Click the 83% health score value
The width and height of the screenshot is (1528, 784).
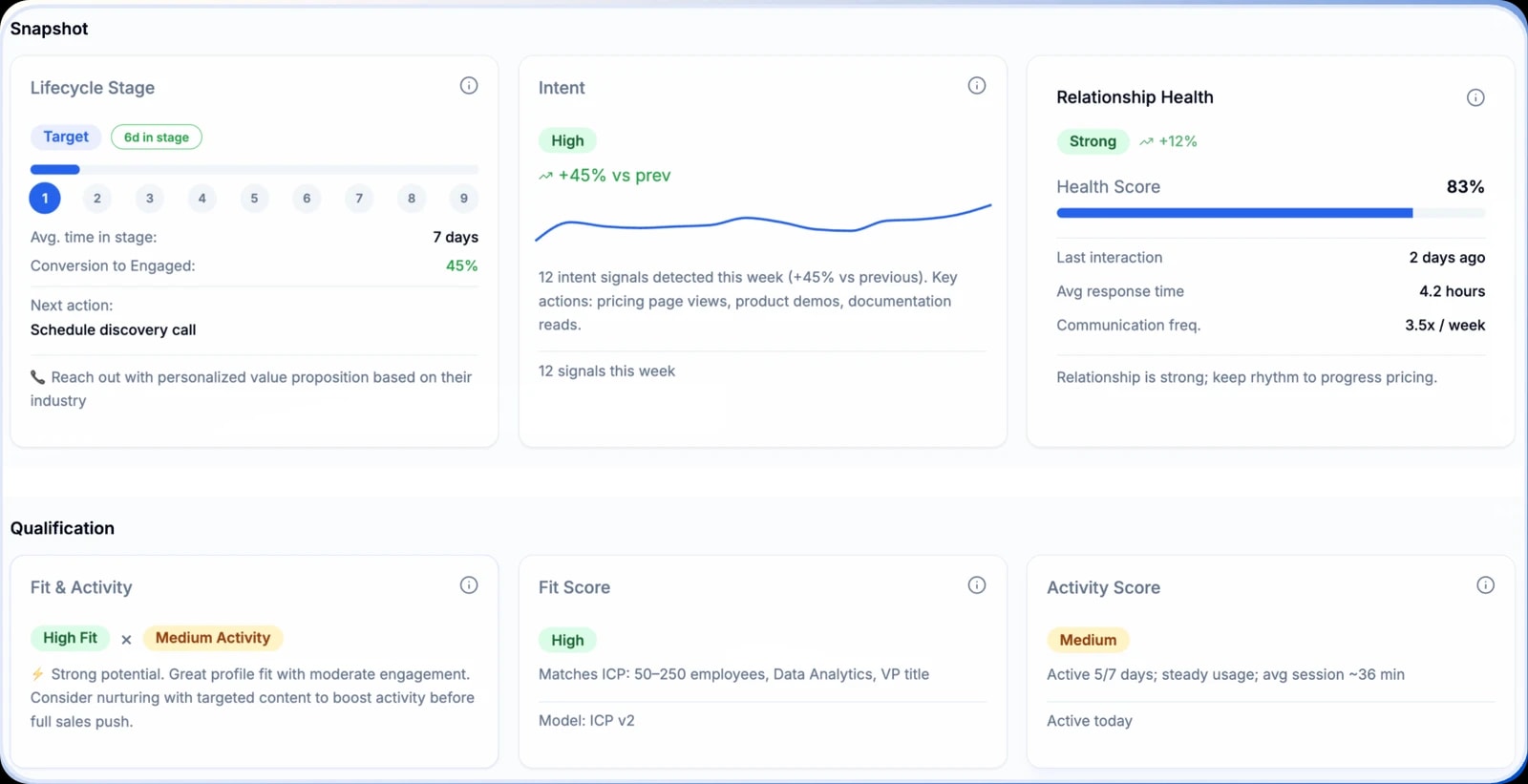pyautogui.click(x=1466, y=187)
